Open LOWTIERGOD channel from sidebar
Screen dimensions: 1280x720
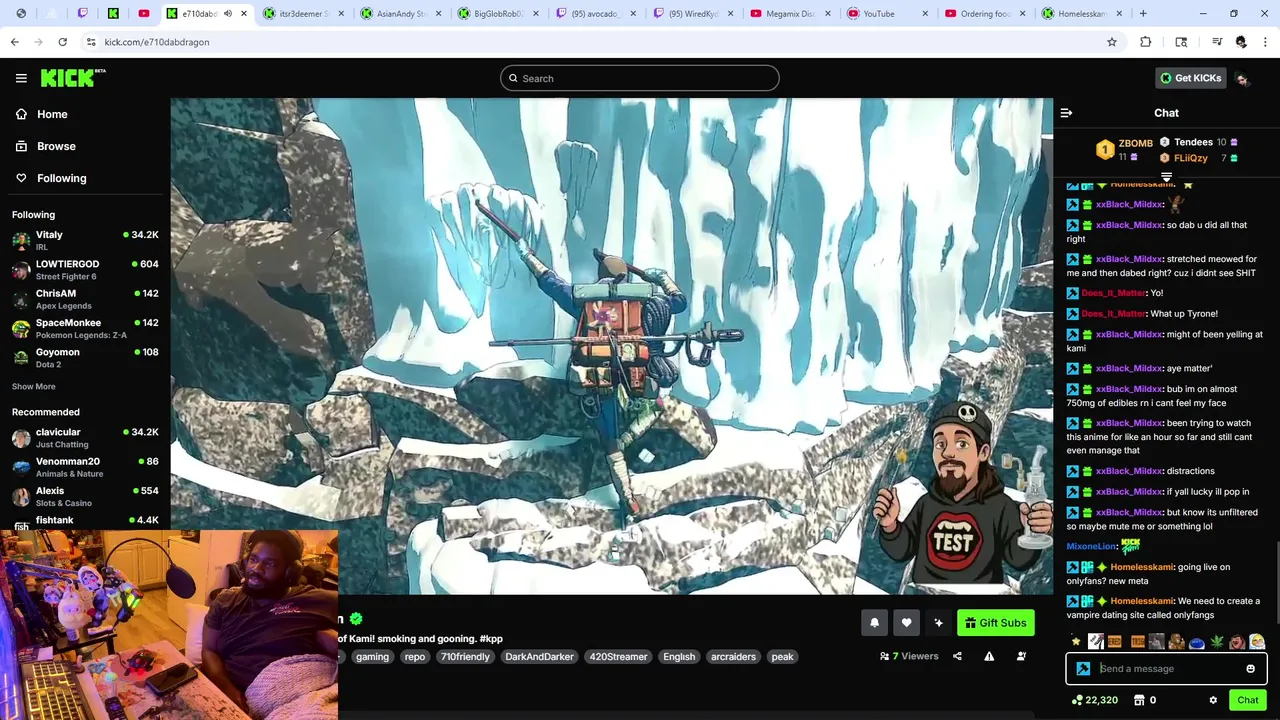click(x=85, y=270)
